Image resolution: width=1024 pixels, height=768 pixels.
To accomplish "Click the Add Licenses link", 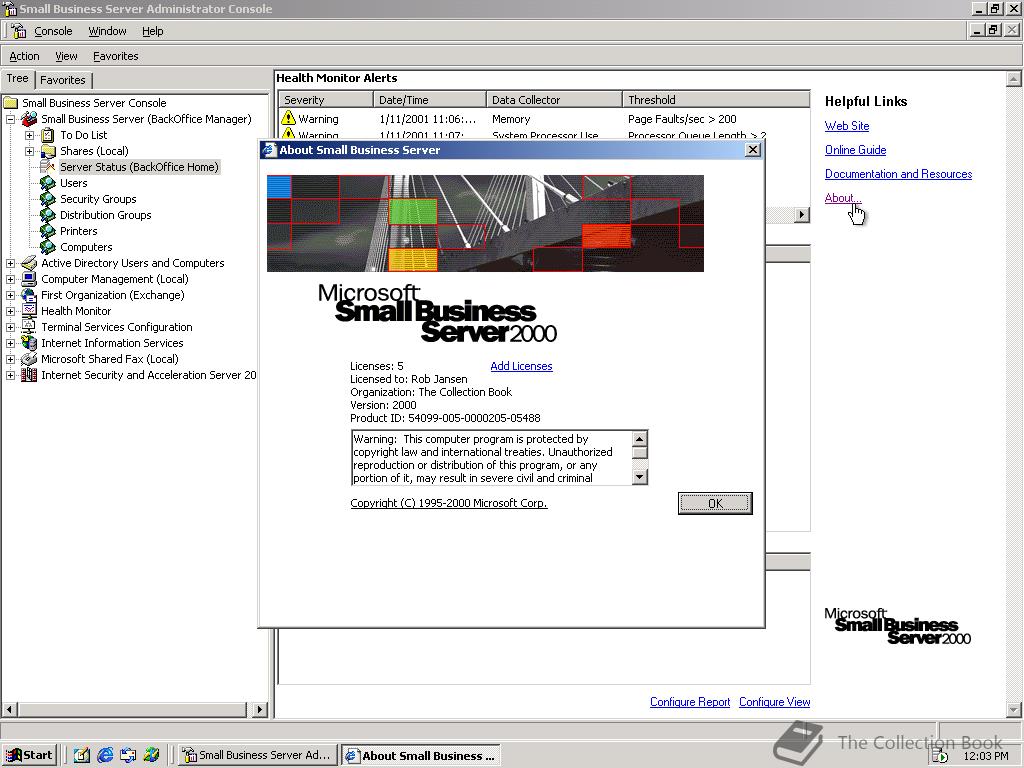I will [x=521, y=366].
